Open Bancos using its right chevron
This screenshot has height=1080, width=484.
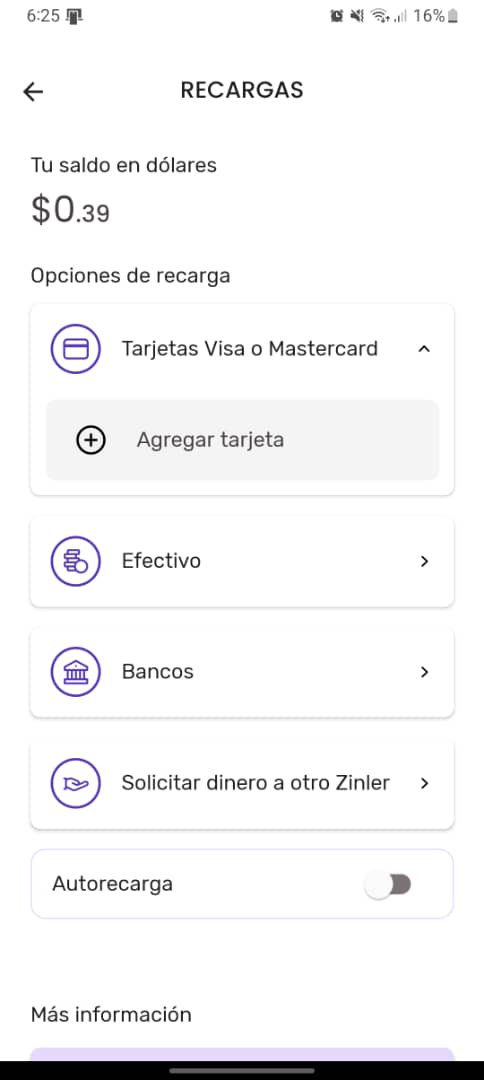coord(425,672)
